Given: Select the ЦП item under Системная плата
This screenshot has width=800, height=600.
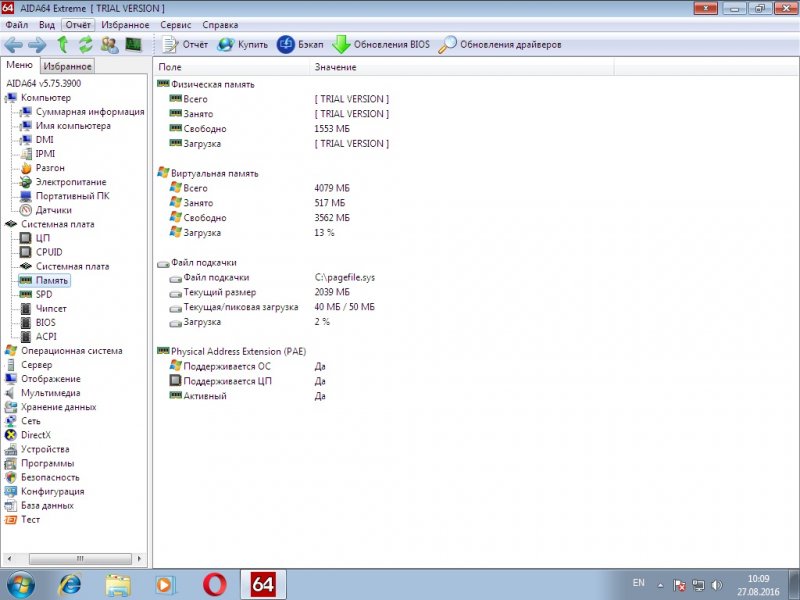Looking at the screenshot, I should click(x=43, y=238).
